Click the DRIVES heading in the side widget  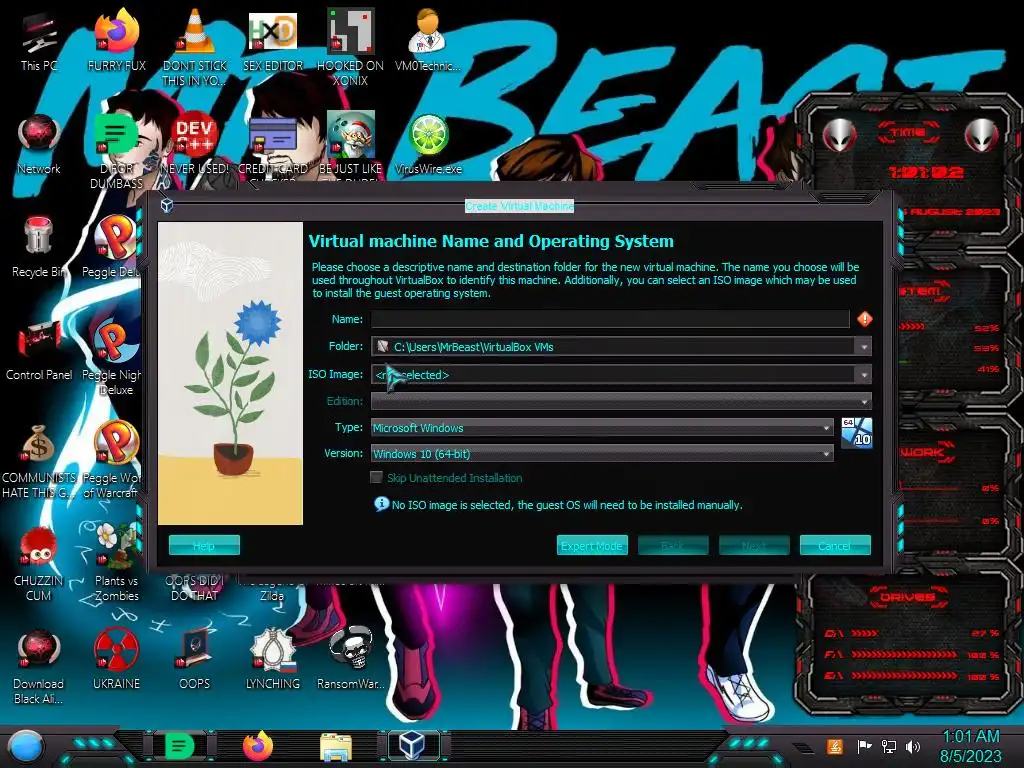tap(907, 597)
